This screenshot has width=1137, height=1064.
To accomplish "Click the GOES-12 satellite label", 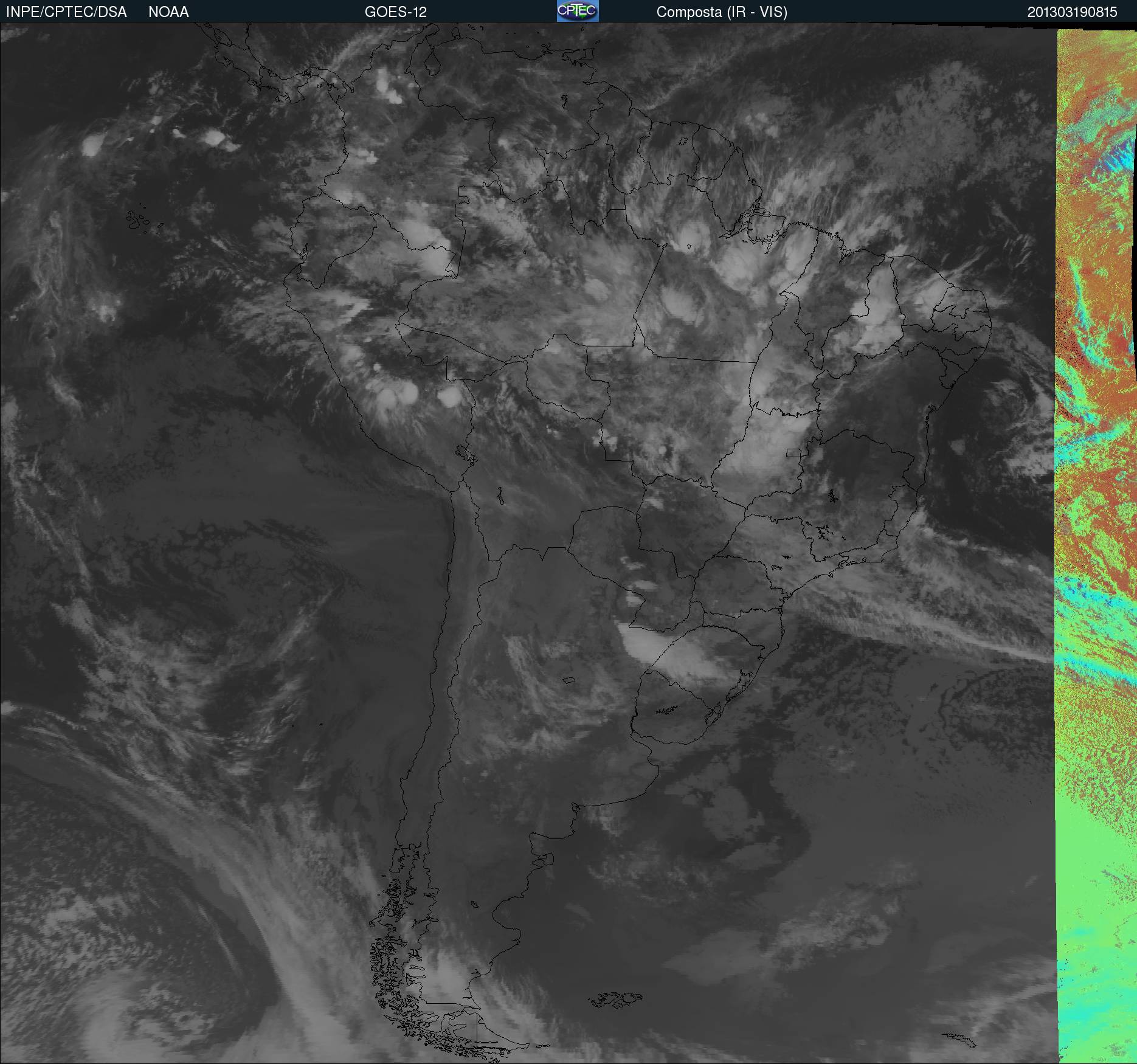I will click(x=396, y=12).
